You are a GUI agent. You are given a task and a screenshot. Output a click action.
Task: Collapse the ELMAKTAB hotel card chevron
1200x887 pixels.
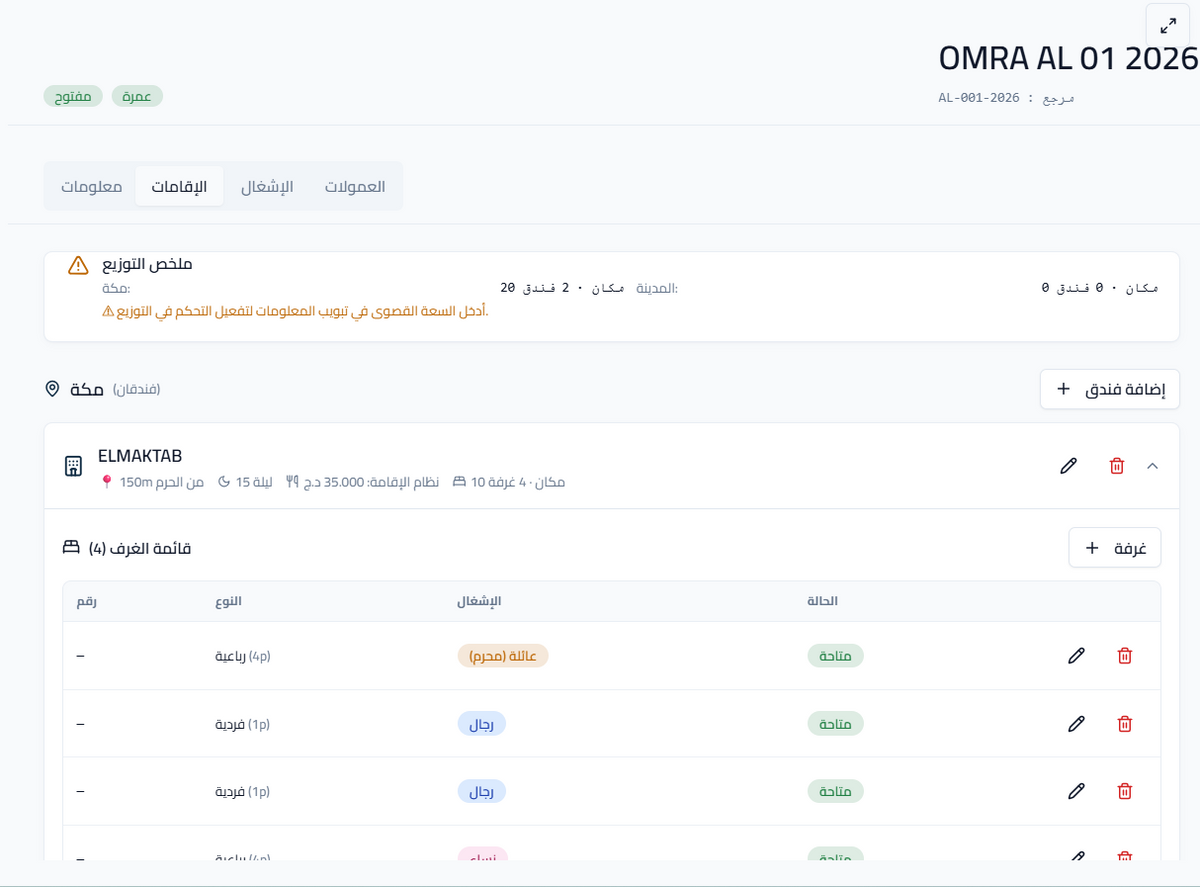click(1152, 466)
